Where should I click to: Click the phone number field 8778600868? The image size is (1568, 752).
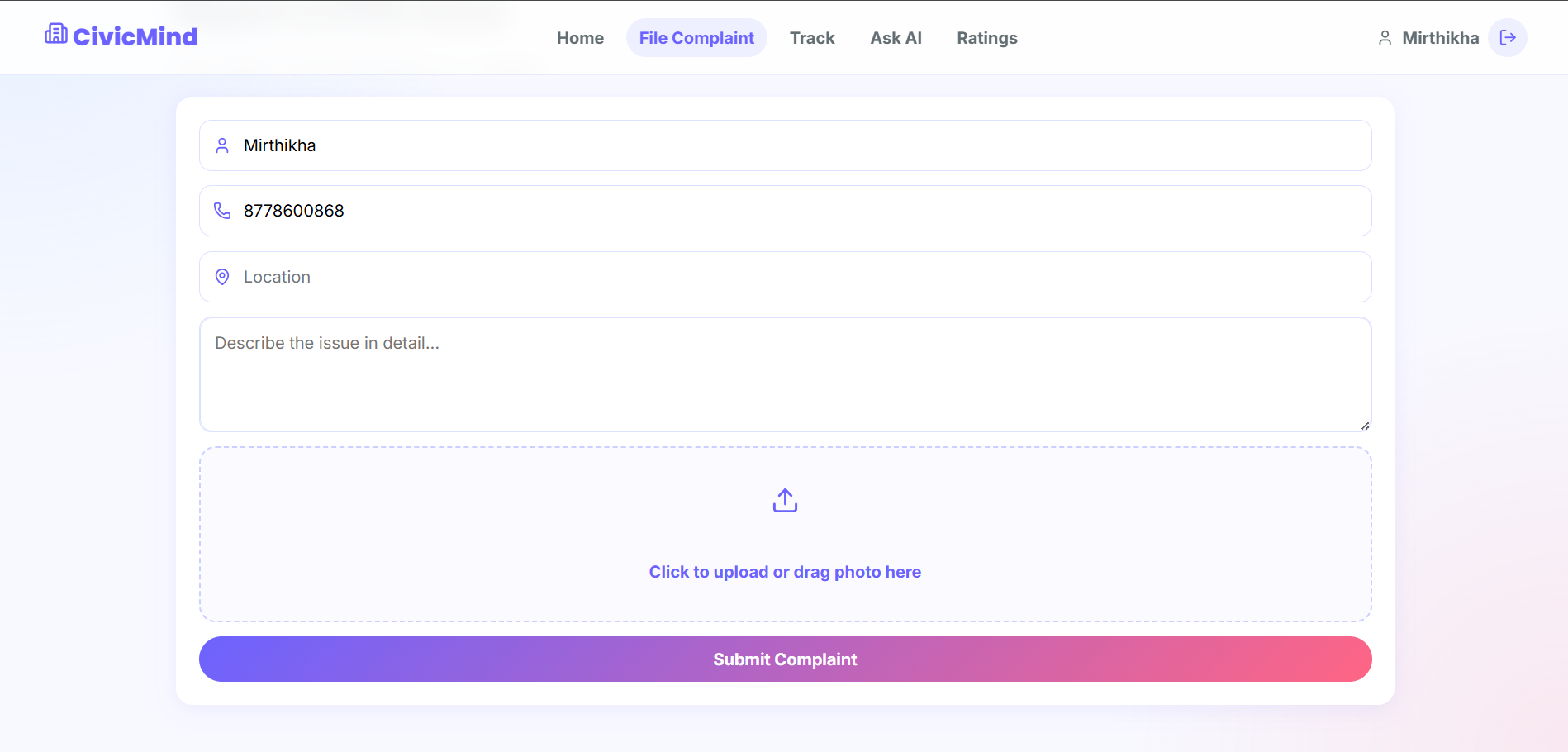(x=785, y=211)
